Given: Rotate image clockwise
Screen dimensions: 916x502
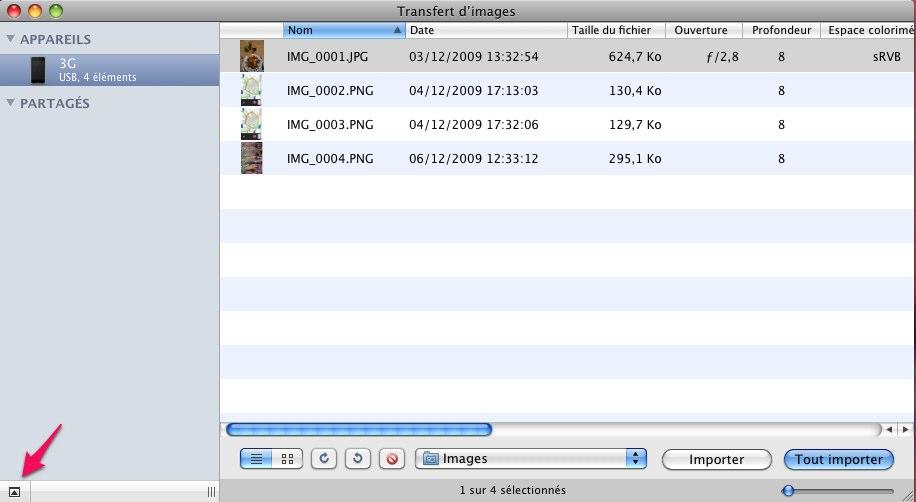Looking at the screenshot, I should [x=324, y=459].
